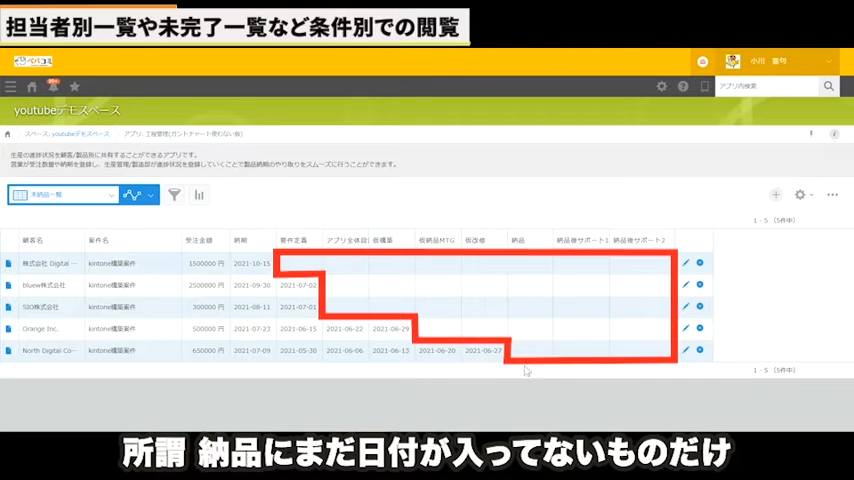The height and width of the screenshot is (480, 854).
Task: Open help question mark icon
Action: 683,86
